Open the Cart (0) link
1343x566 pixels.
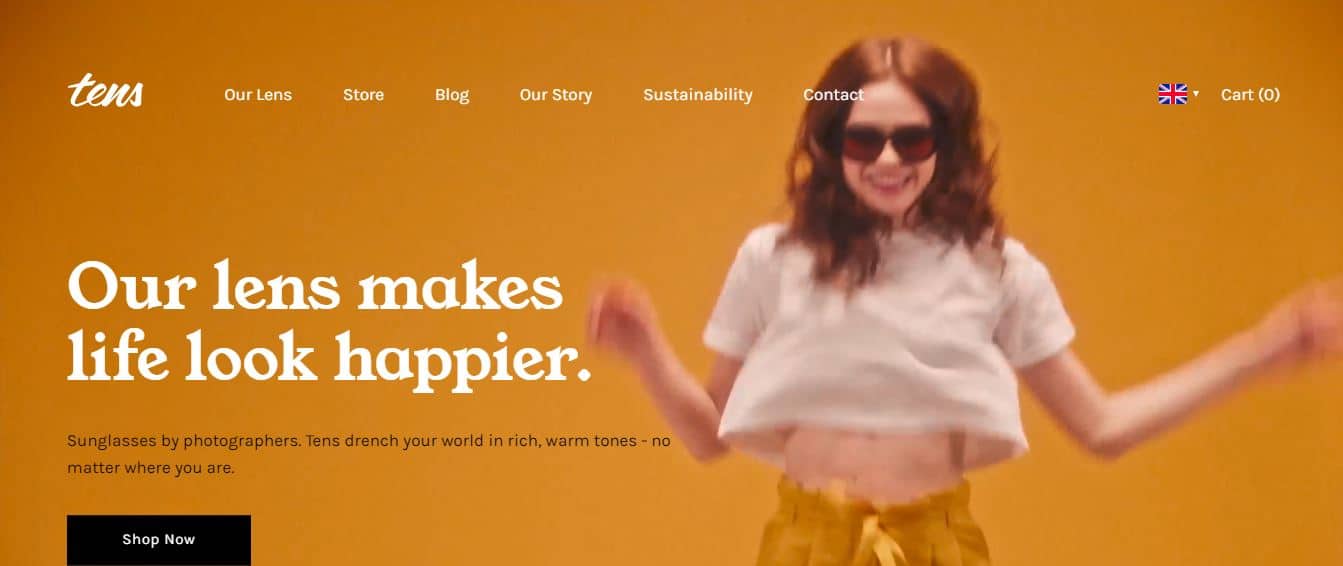(x=1250, y=94)
